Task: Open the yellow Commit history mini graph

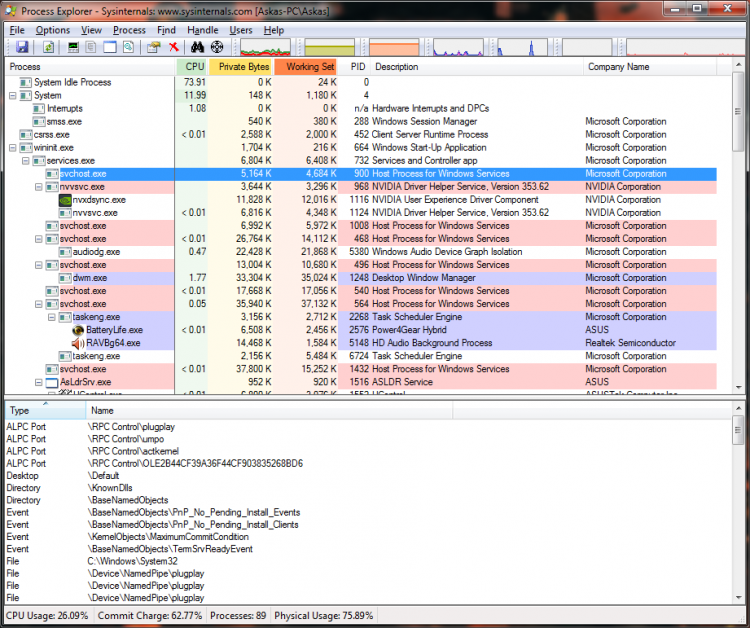Action: (x=330, y=47)
